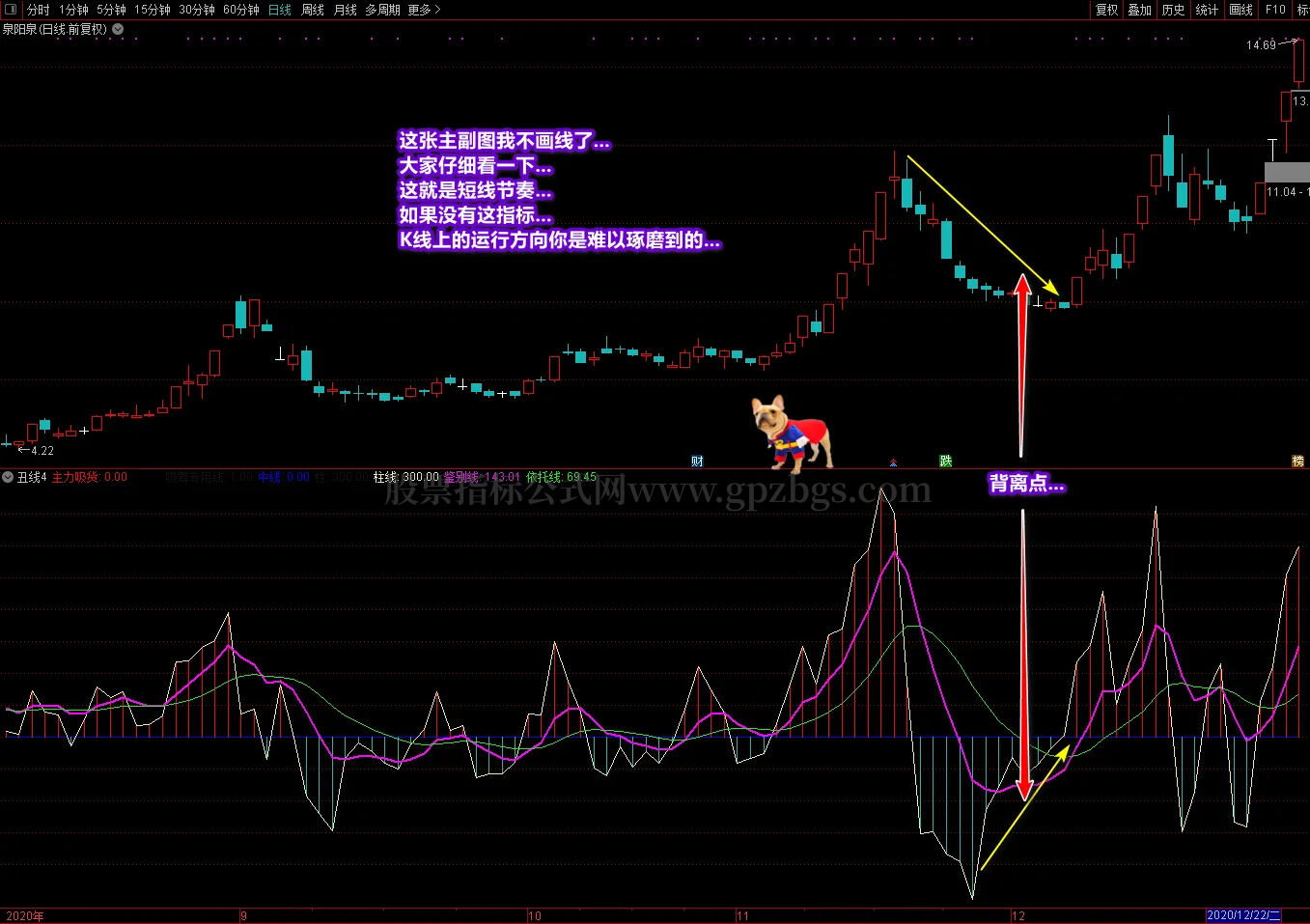This screenshot has width=1310, height=924.
Task: Click the 丑线4 indicator name
Action: pos(32,477)
